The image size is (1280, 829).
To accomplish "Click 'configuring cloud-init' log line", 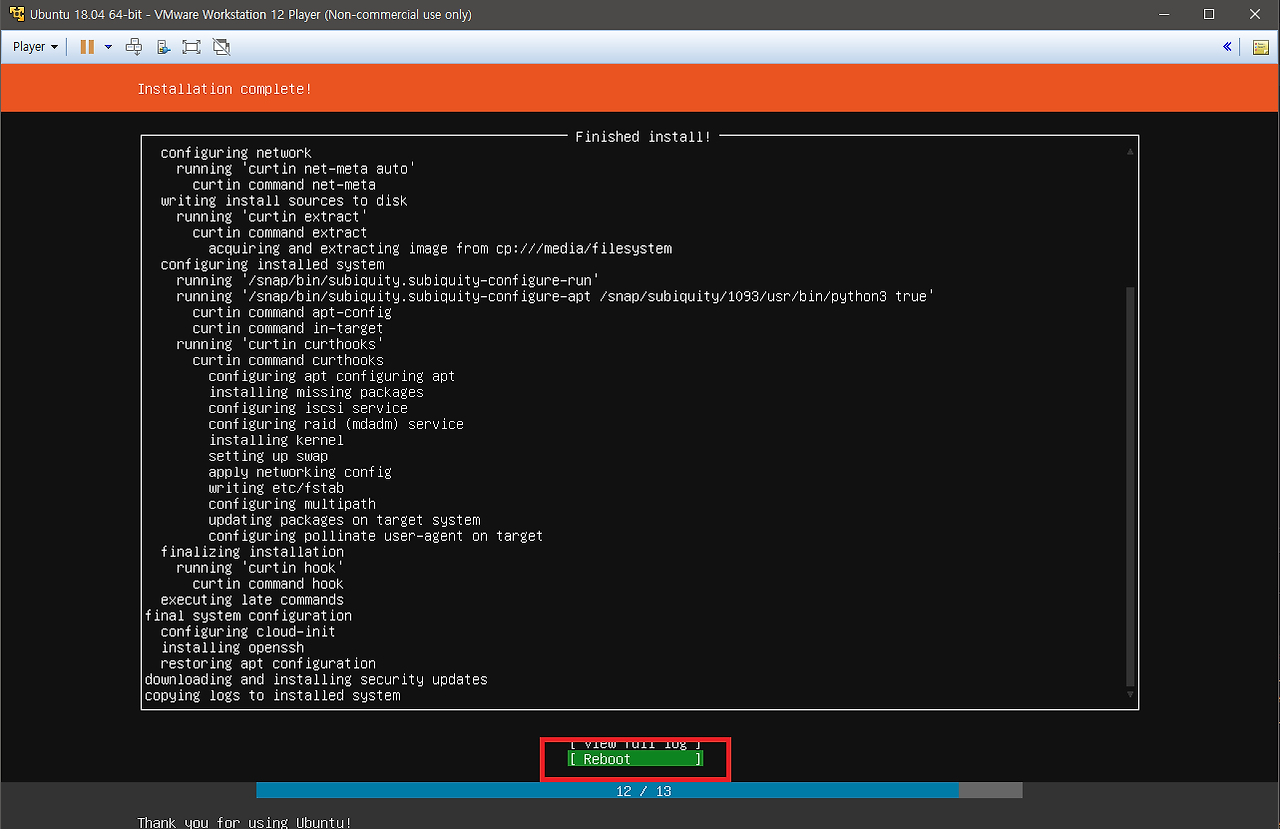I will [x=248, y=633].
